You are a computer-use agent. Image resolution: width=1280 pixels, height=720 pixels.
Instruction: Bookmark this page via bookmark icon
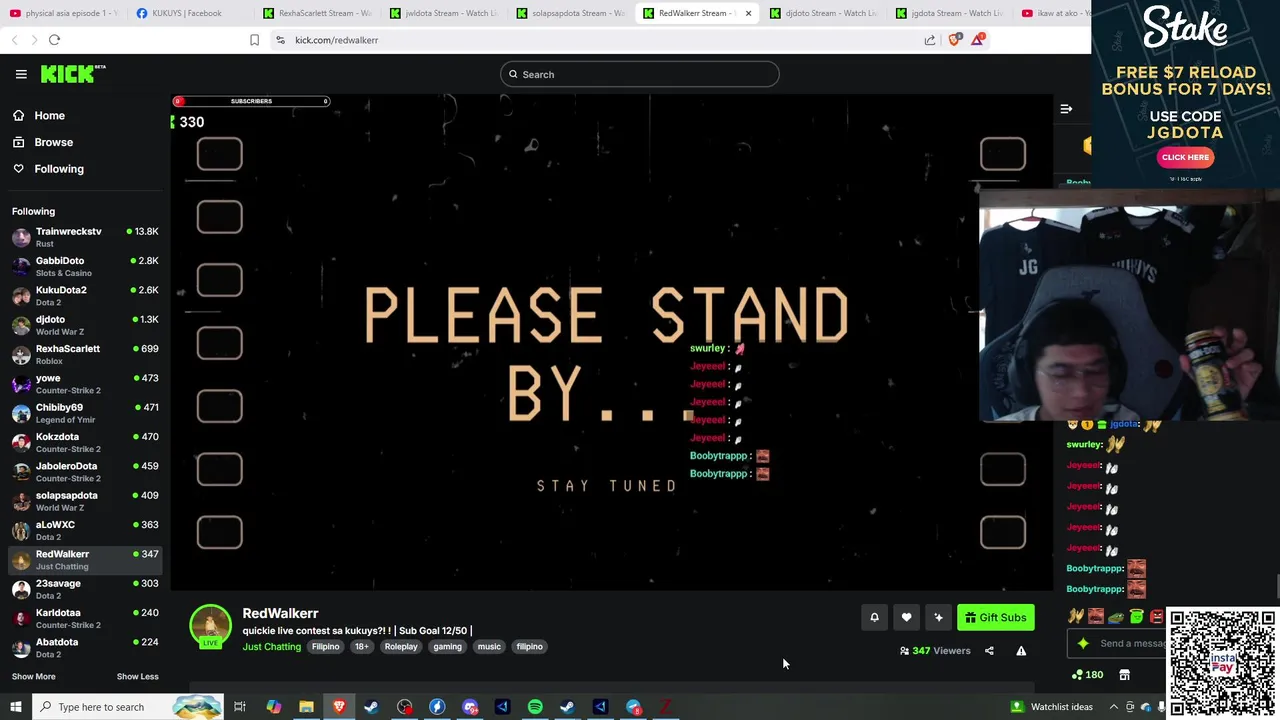click(x=254, y=40)
